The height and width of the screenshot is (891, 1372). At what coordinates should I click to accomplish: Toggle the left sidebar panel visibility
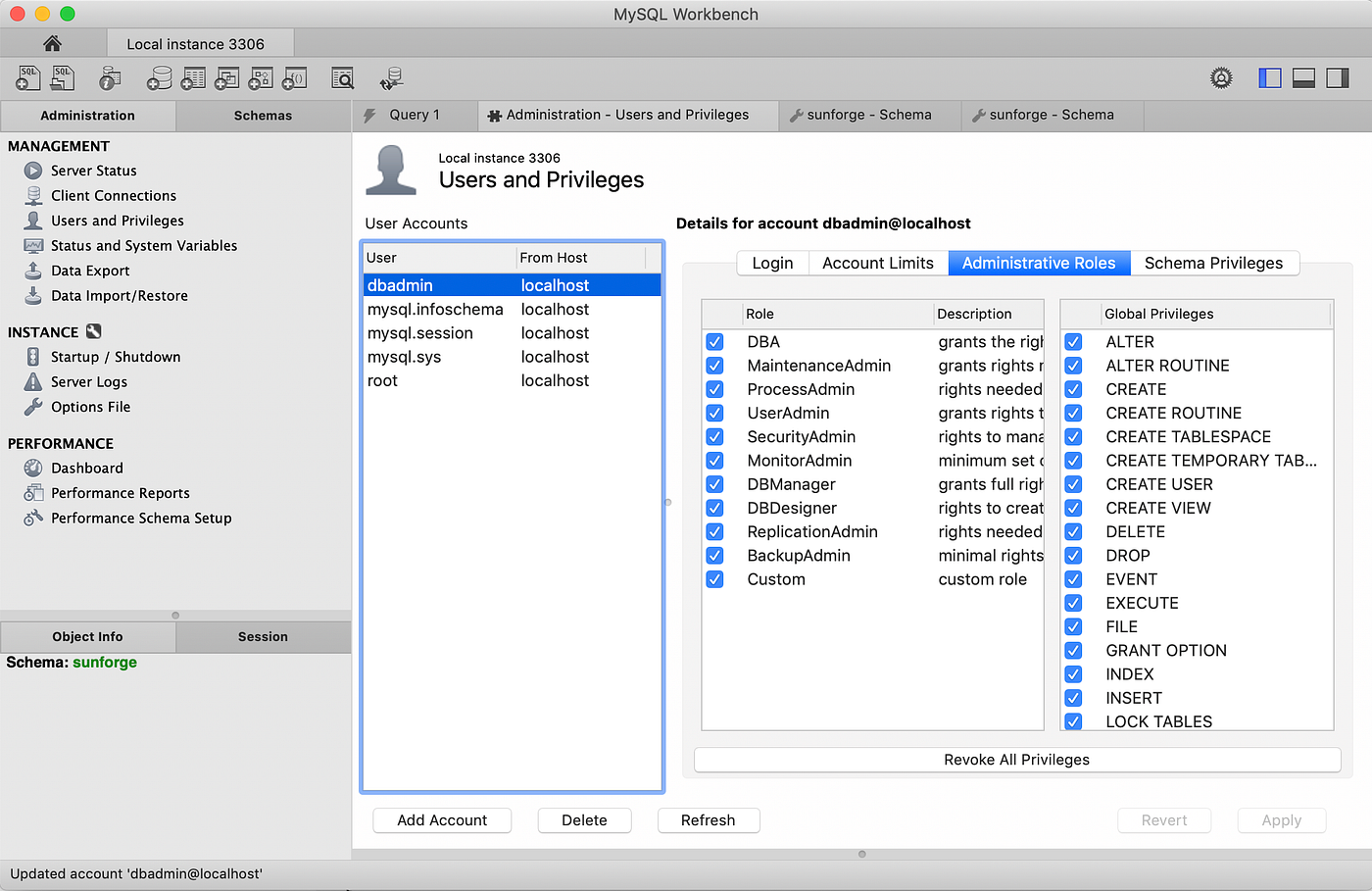click(x=1270, y=78)
